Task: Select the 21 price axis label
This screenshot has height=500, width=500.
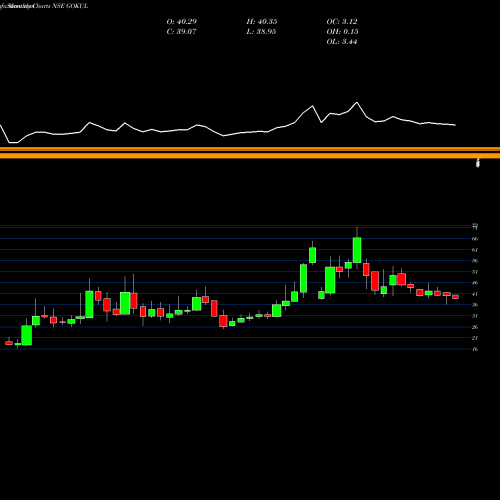Action: click(x=475, y=338)
